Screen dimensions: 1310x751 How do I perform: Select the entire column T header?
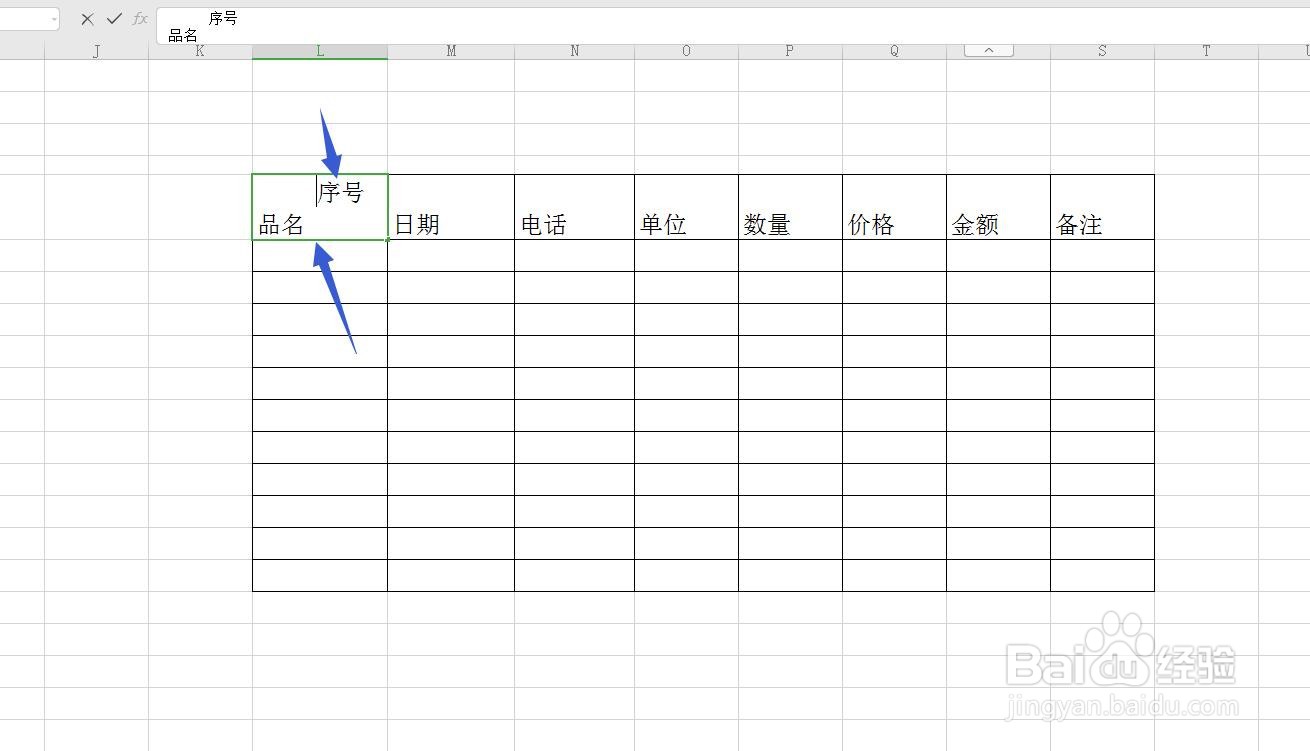[1205, 50]
